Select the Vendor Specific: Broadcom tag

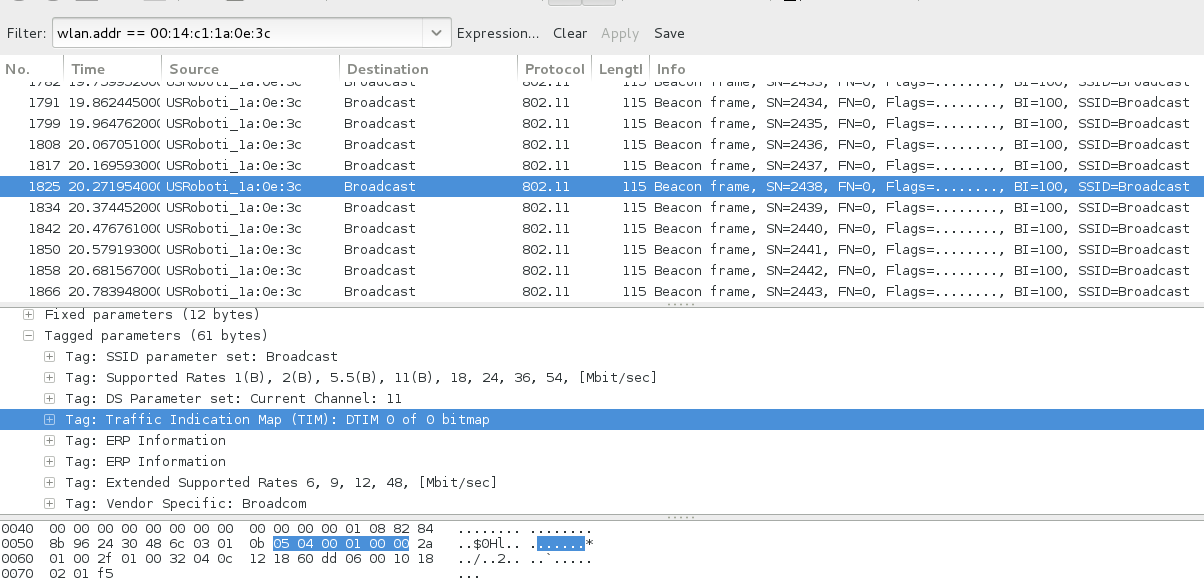[x=186, y=504]
